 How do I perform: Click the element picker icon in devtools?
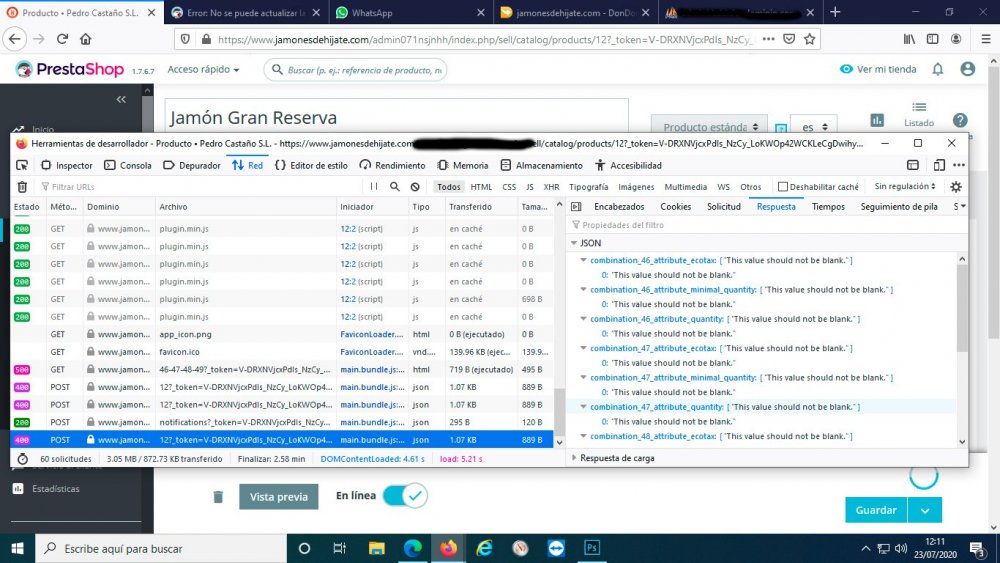[x=22, y=165]
